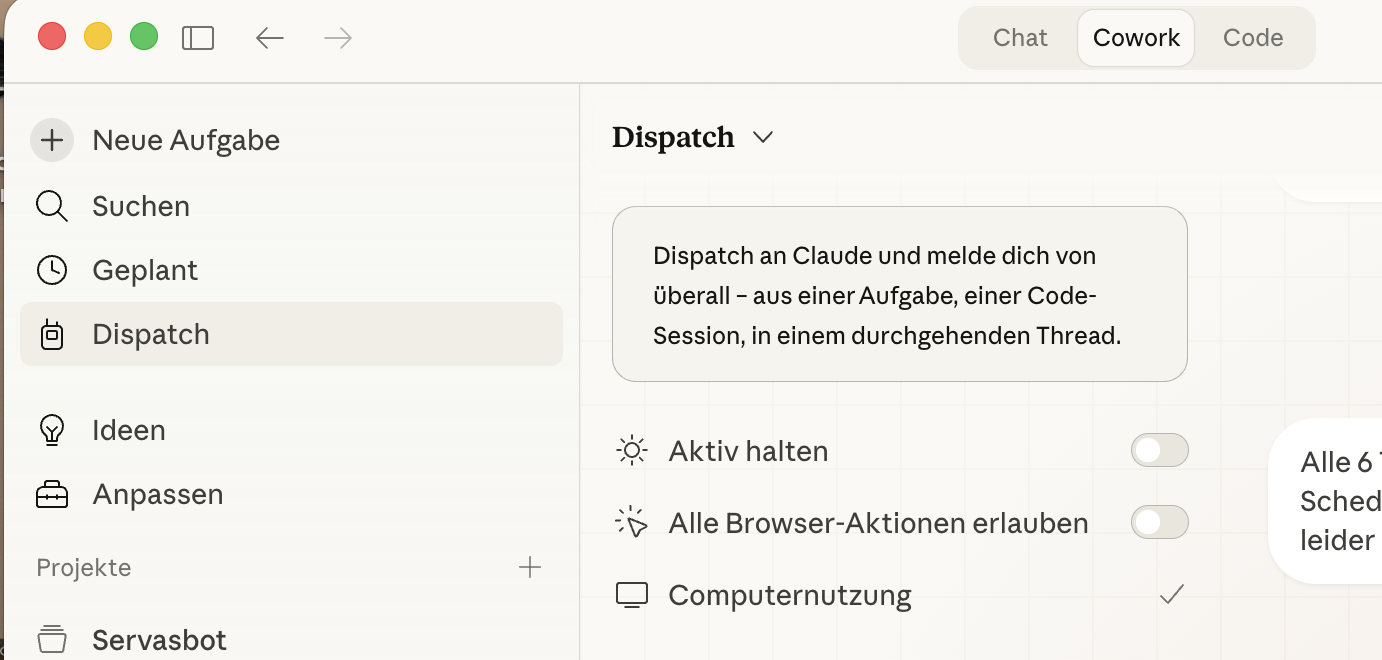
Task: Turn on Alle Browser-Aktionen erlauben
Action: [1159, 522]
